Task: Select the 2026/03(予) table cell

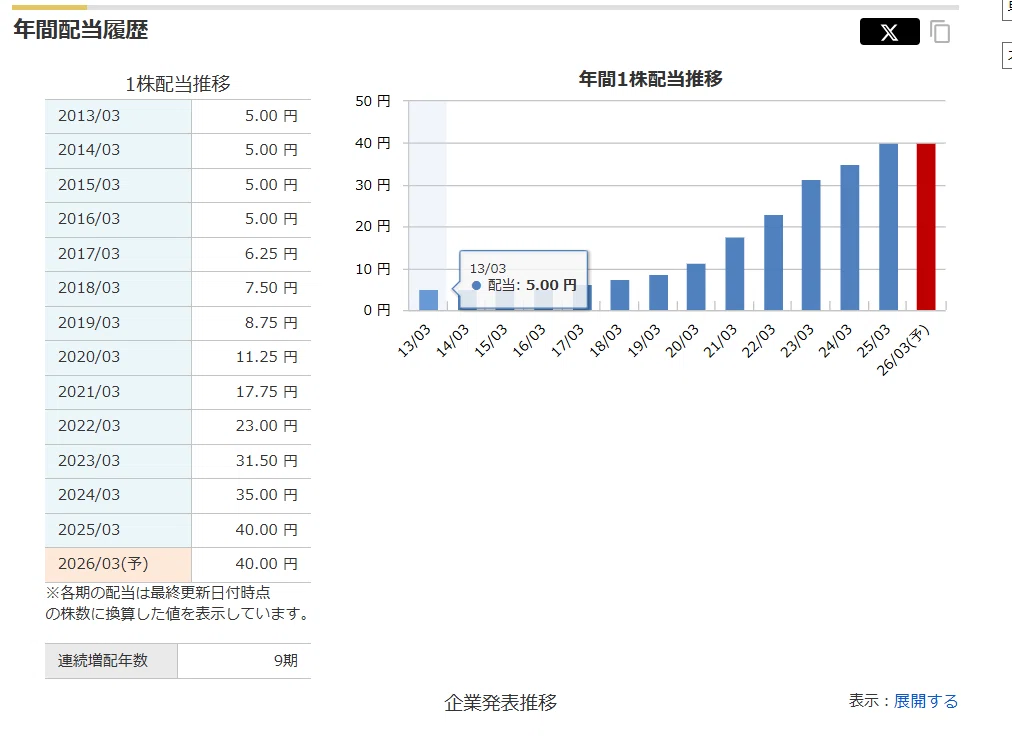Action: click(118, 565)
